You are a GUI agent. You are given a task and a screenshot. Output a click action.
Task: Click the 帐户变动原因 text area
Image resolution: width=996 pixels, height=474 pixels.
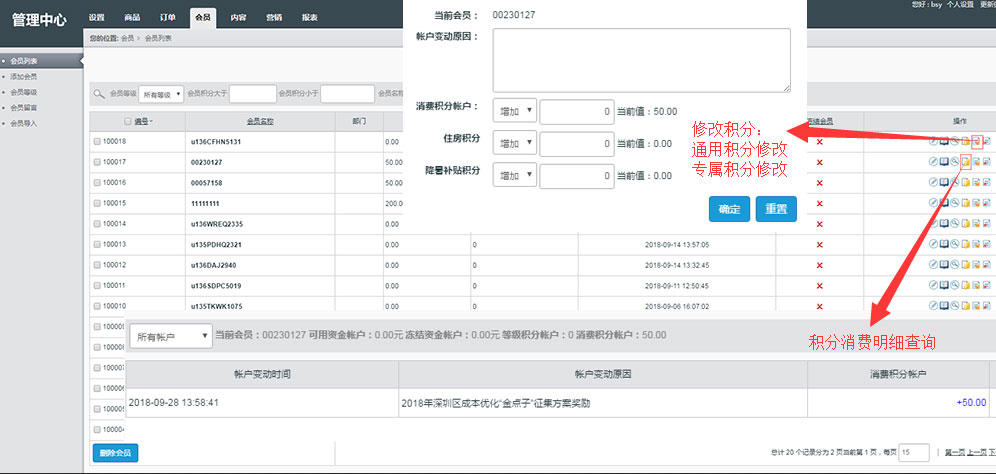642,60
